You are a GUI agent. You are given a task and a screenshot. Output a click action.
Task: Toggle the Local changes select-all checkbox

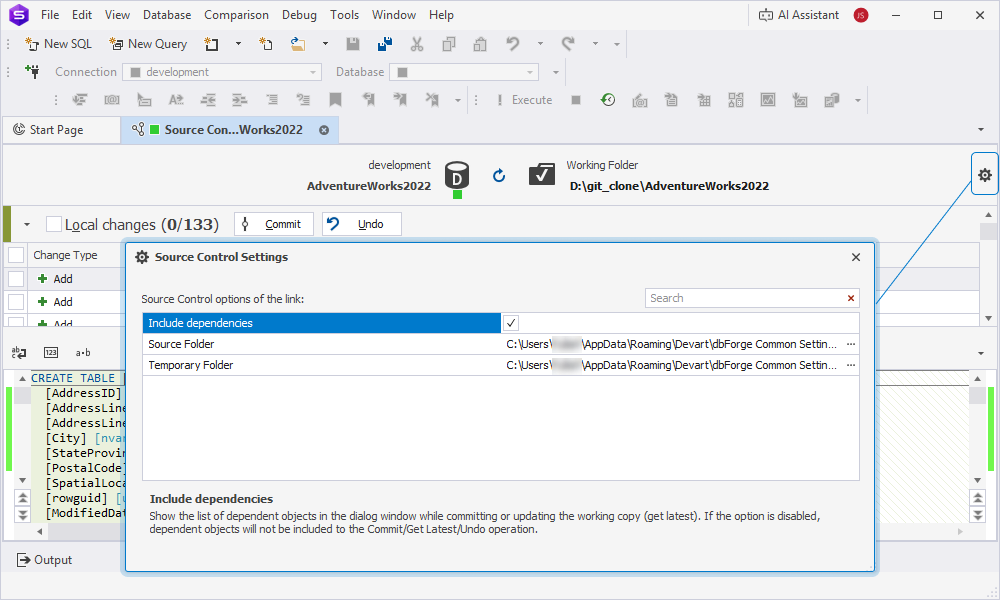(x=54, y=224)
